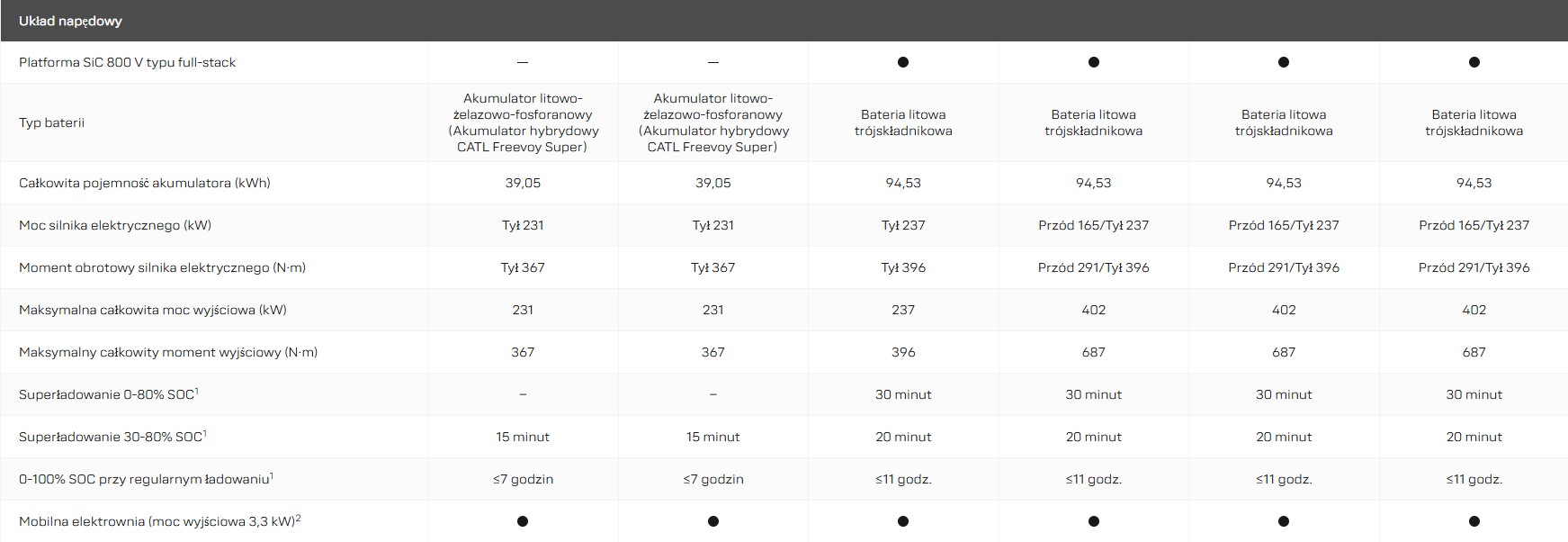The width and height of the screenshot is (1568, 542).
Task: Click Maksymalny całkowity moment wyjściowy label
Action: tap(167, 352)
